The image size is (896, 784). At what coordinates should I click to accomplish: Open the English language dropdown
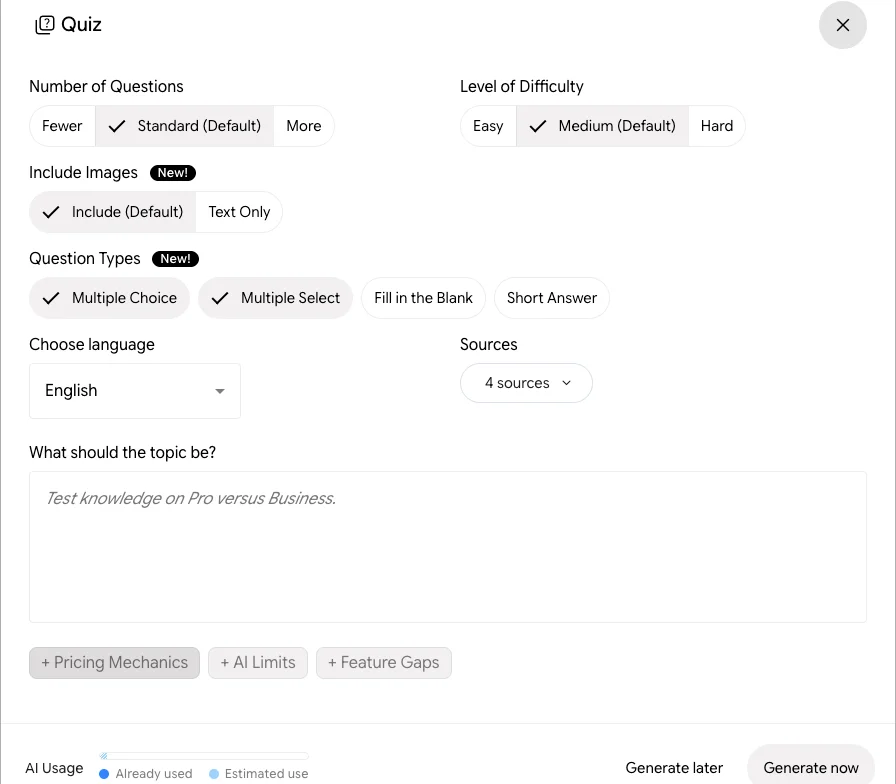(135, 391)
